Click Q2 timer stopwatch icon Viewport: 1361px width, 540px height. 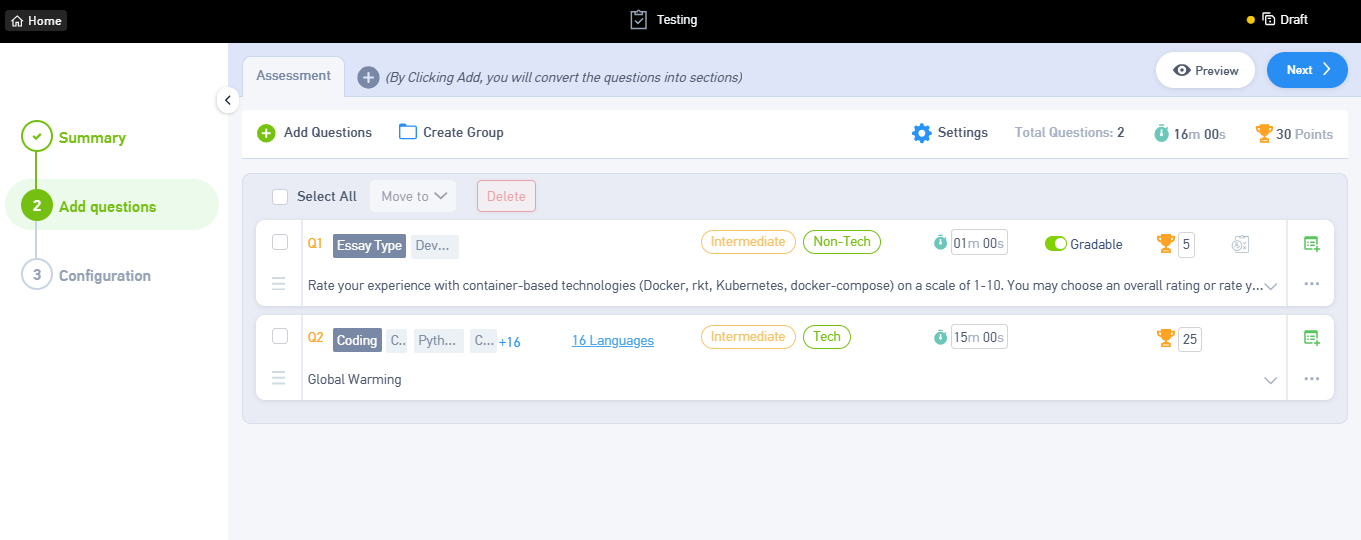(940, 338)
